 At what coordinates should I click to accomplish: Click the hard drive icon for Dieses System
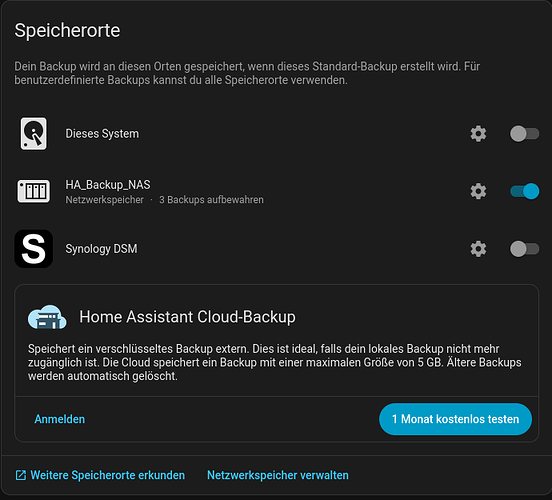click(x=33, y=134)
